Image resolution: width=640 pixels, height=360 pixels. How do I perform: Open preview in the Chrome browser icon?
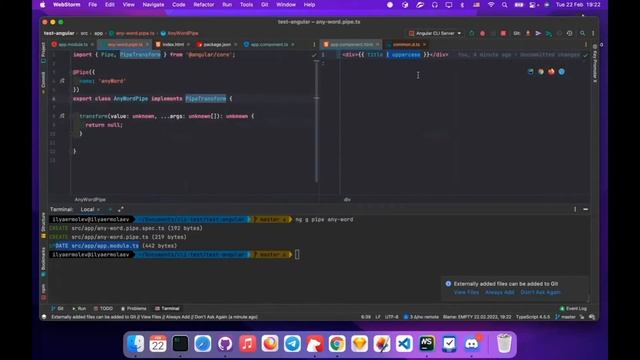(541, 71)
